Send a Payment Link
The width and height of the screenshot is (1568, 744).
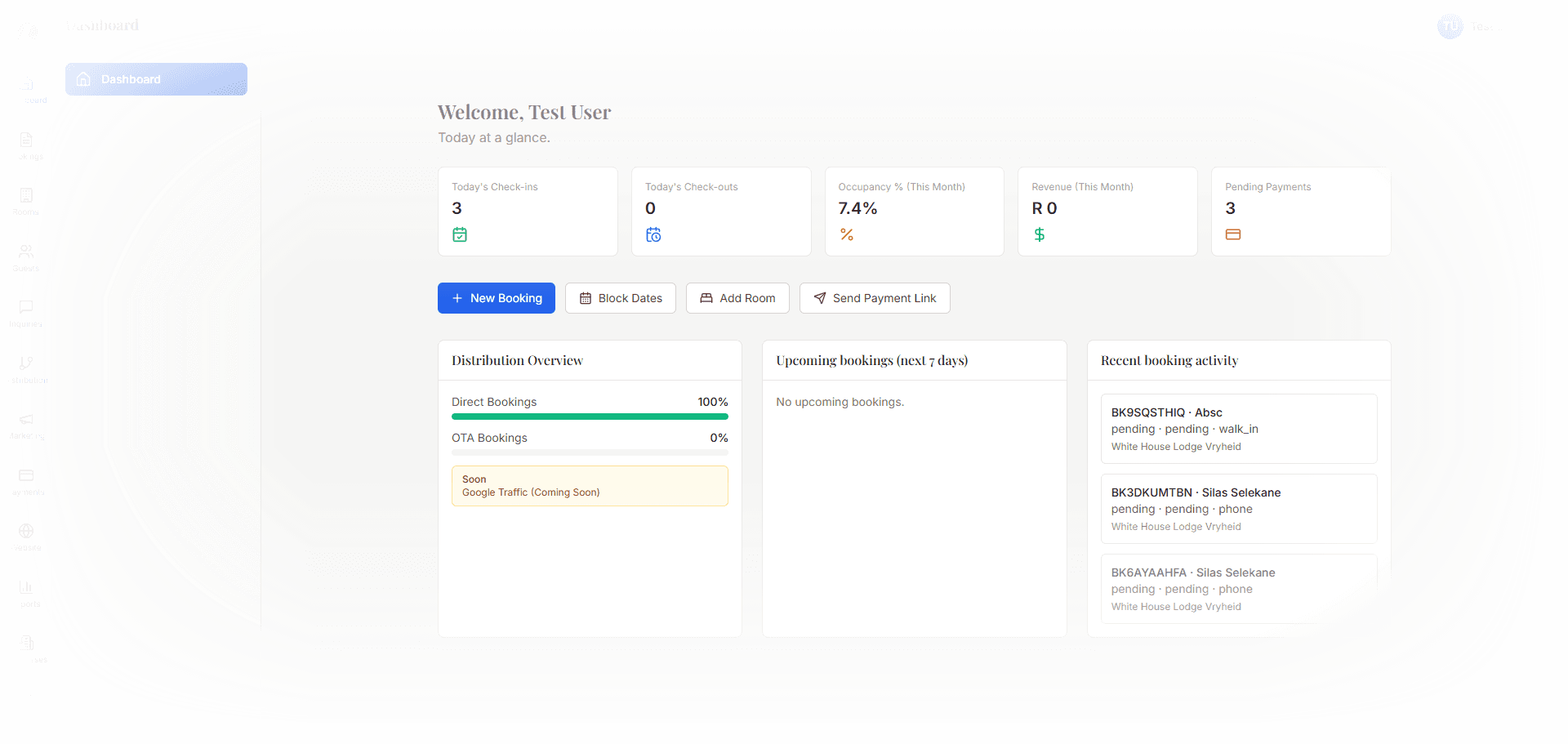tap(874, 297)
